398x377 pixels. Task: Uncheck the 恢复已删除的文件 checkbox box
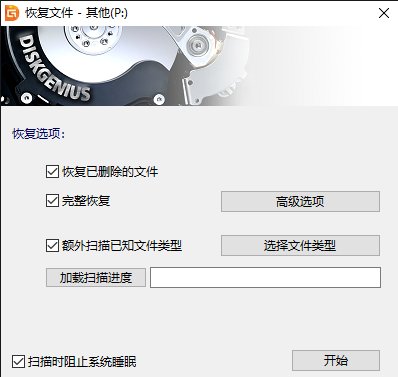[x=52, y=172]
